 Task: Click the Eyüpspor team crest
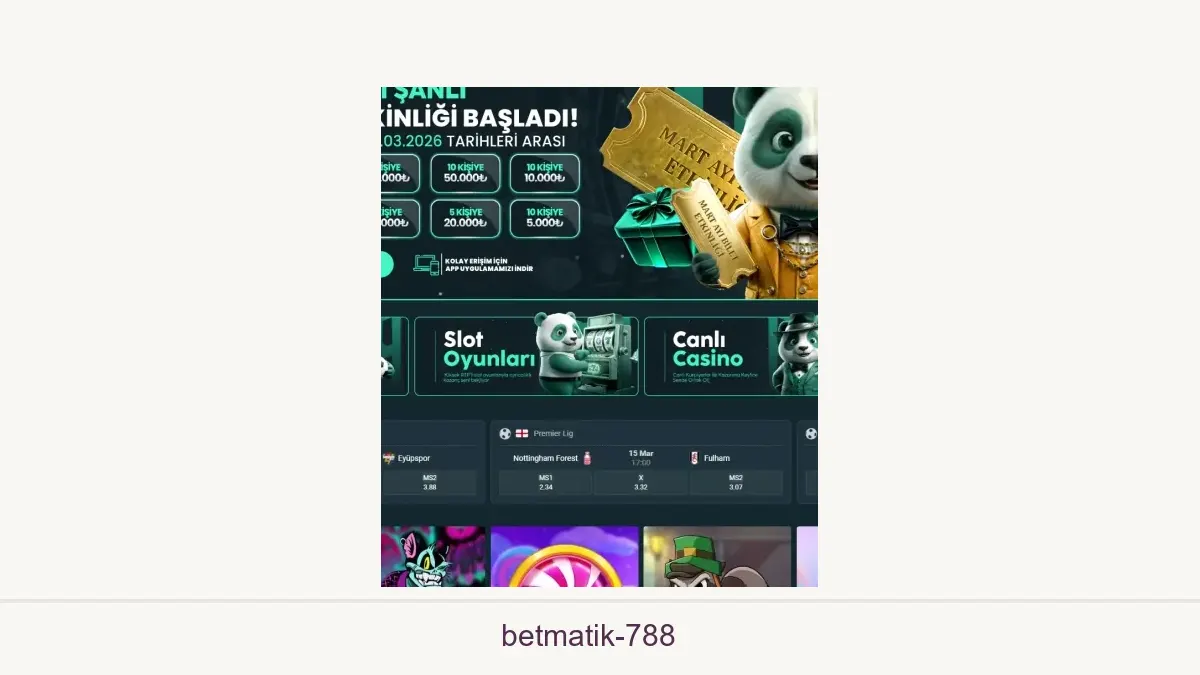390,458
